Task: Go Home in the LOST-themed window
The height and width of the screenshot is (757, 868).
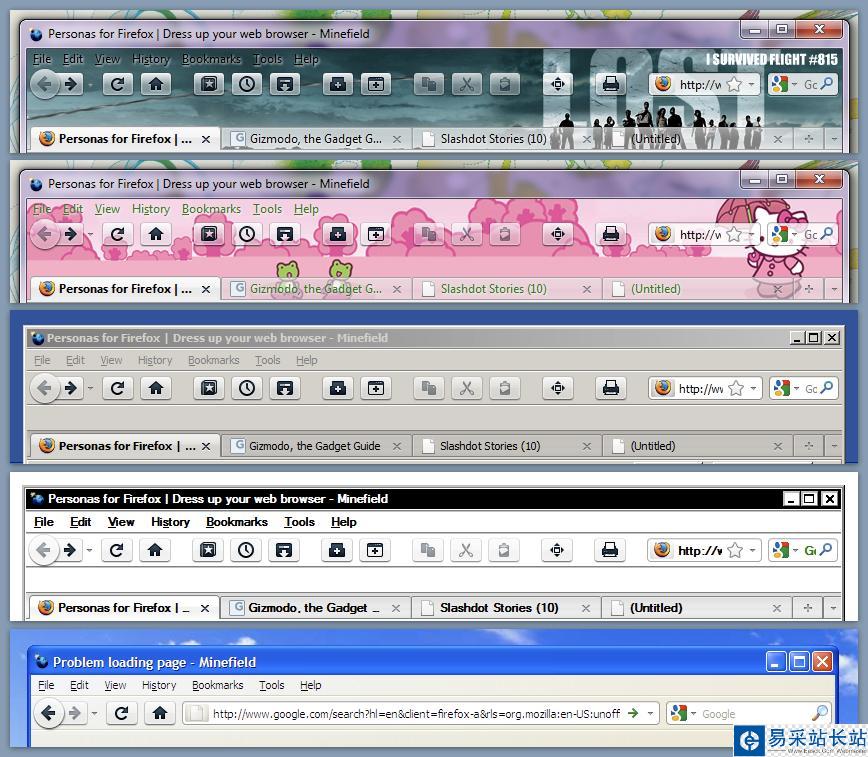Action: 156,85
